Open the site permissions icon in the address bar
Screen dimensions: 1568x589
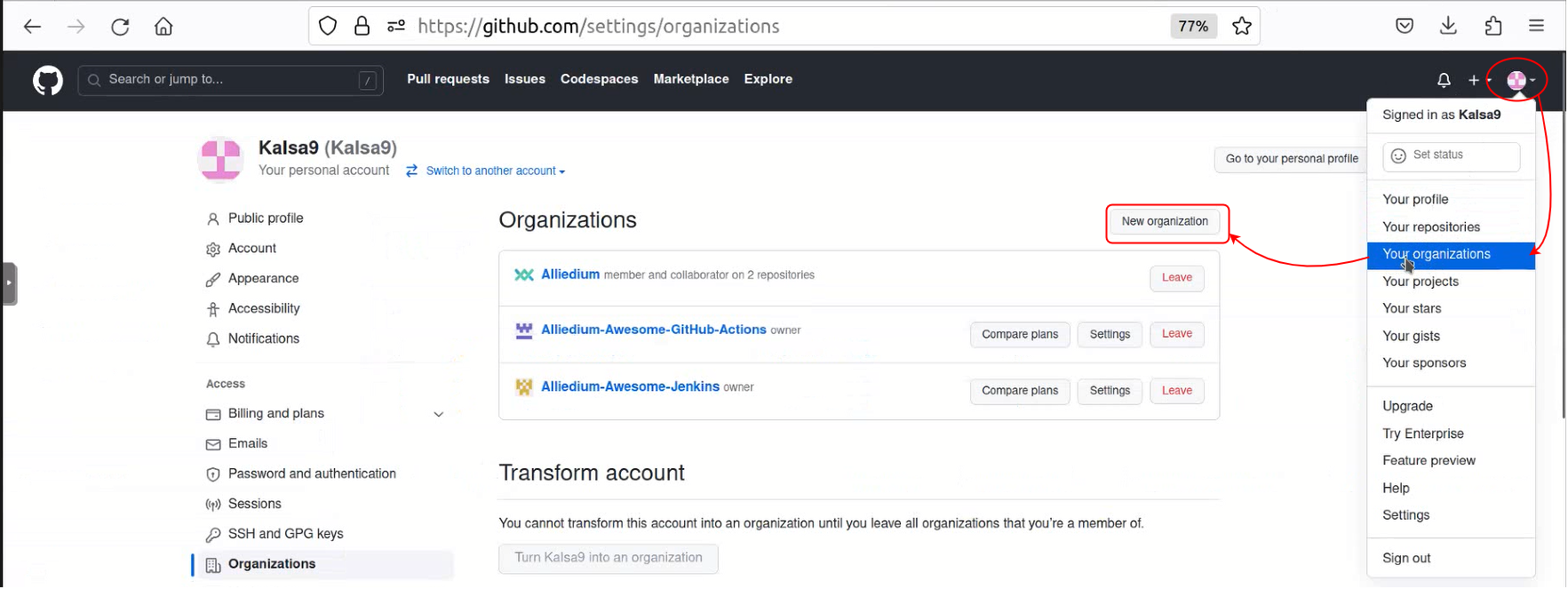click(396, 26)
